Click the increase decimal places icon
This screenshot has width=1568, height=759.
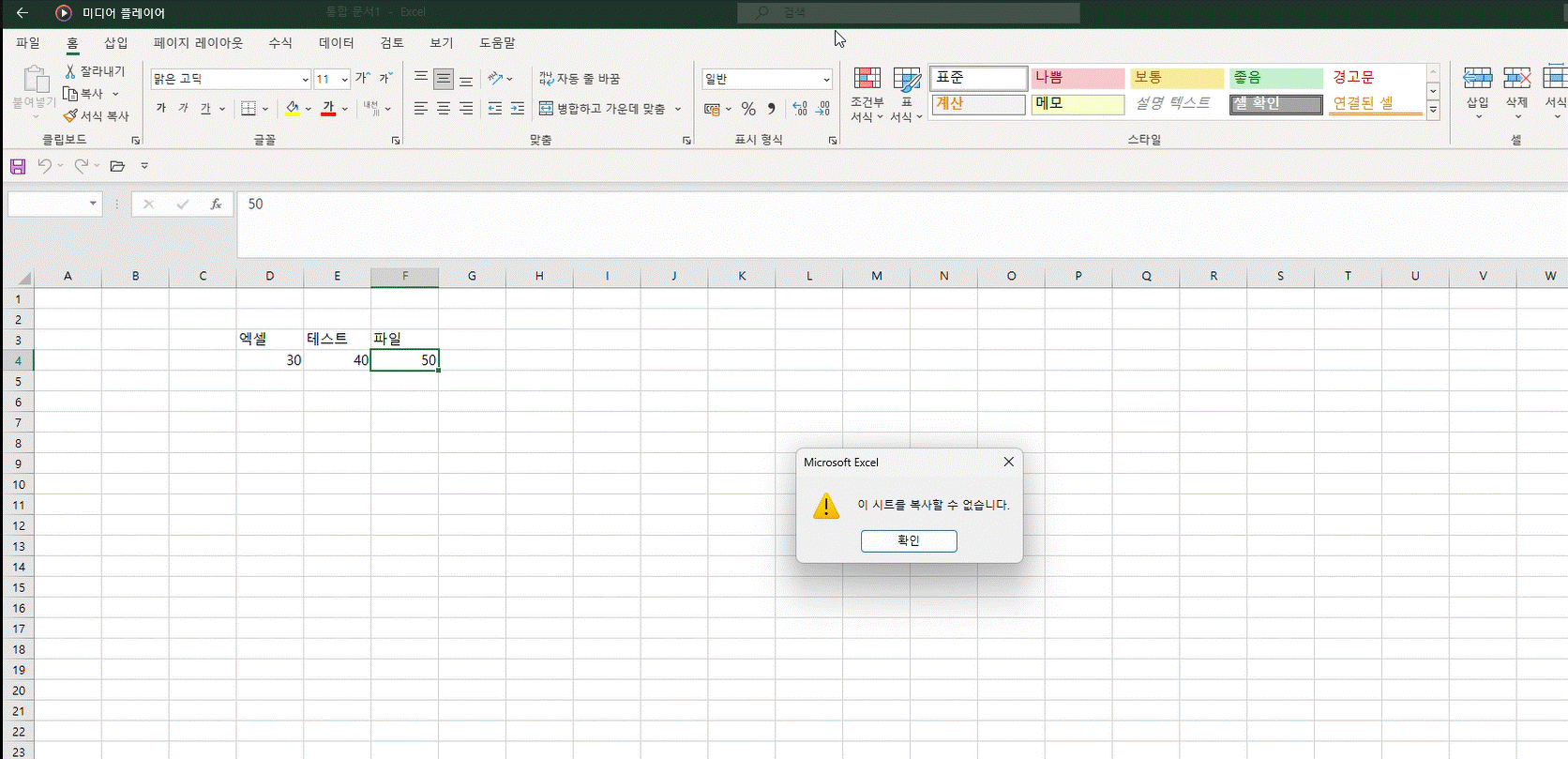[800, 109]
